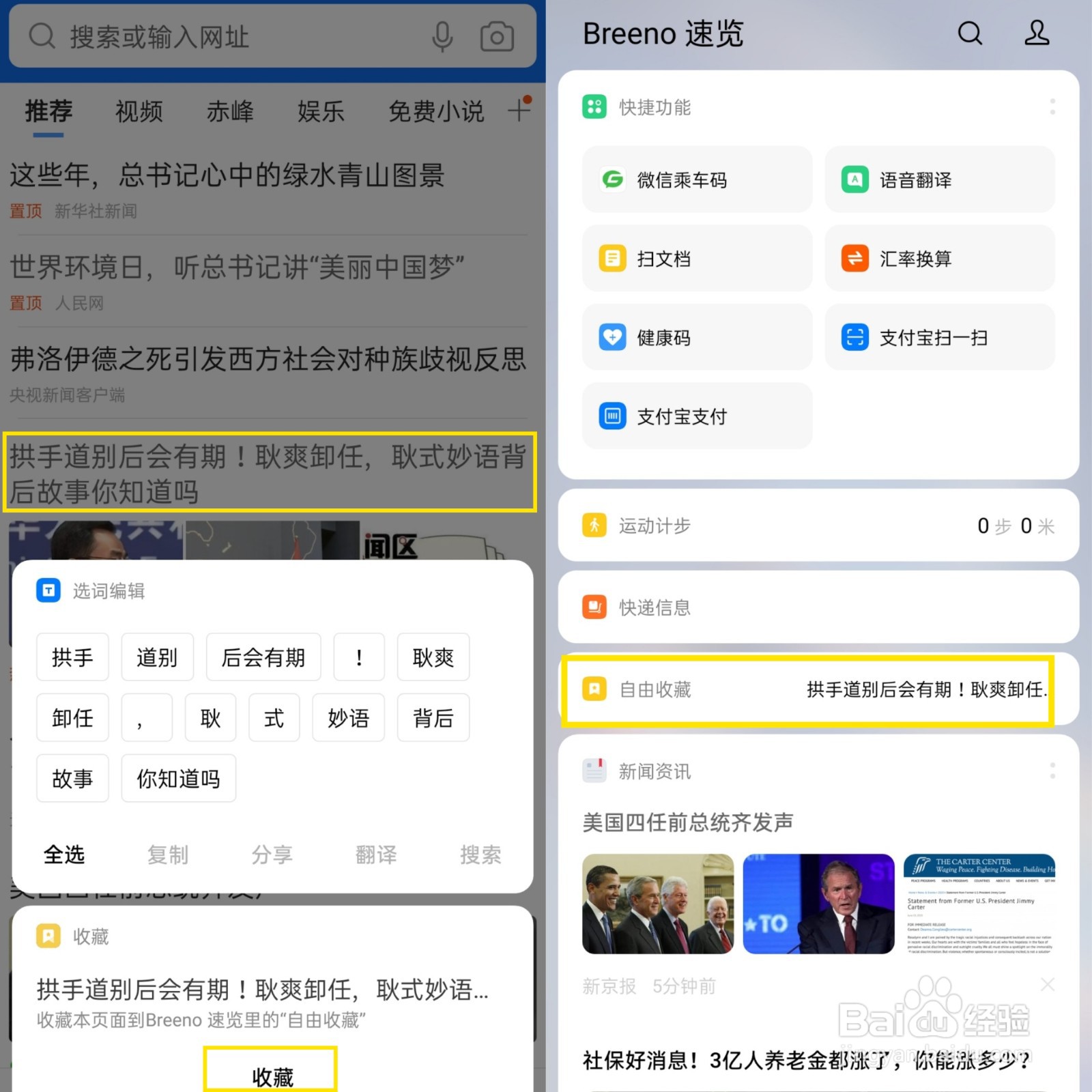Screen dimensions: 1092x1092
Task: Open Breeno search magnifier icon
Action: 970,33
